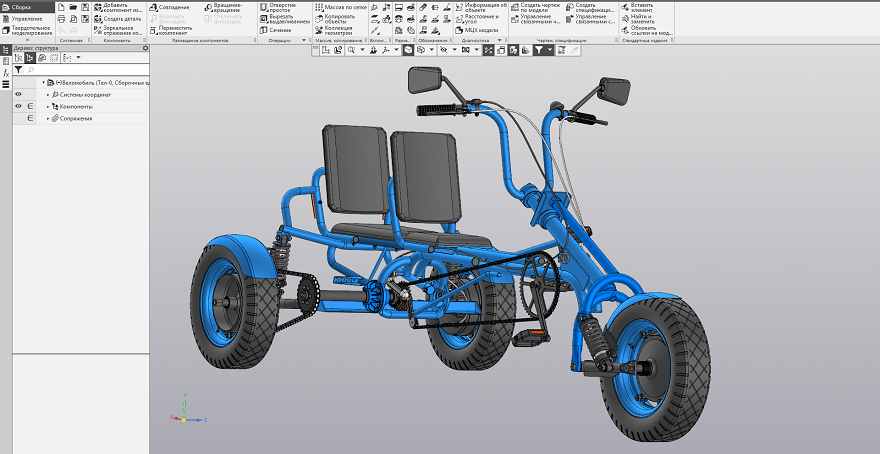Open the МЦХ модели diagnostics tool

tap(481, 30)
